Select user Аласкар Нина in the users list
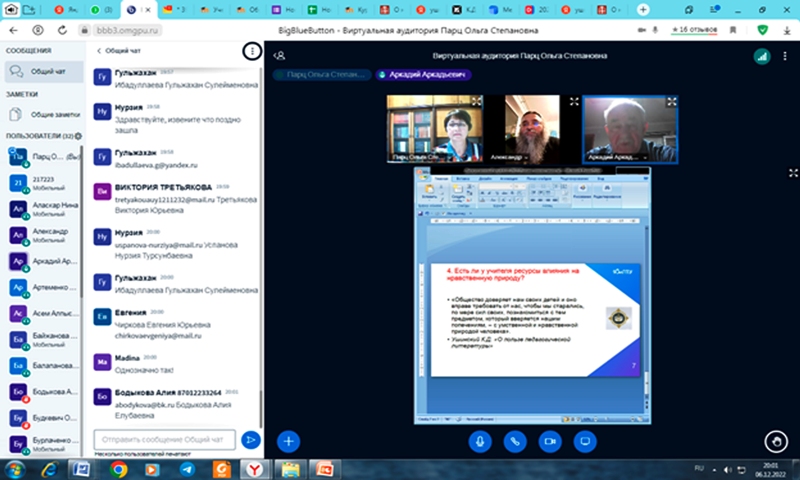This screenshot has width=800, height=480. pyautogui.click(x=44, y=209)
